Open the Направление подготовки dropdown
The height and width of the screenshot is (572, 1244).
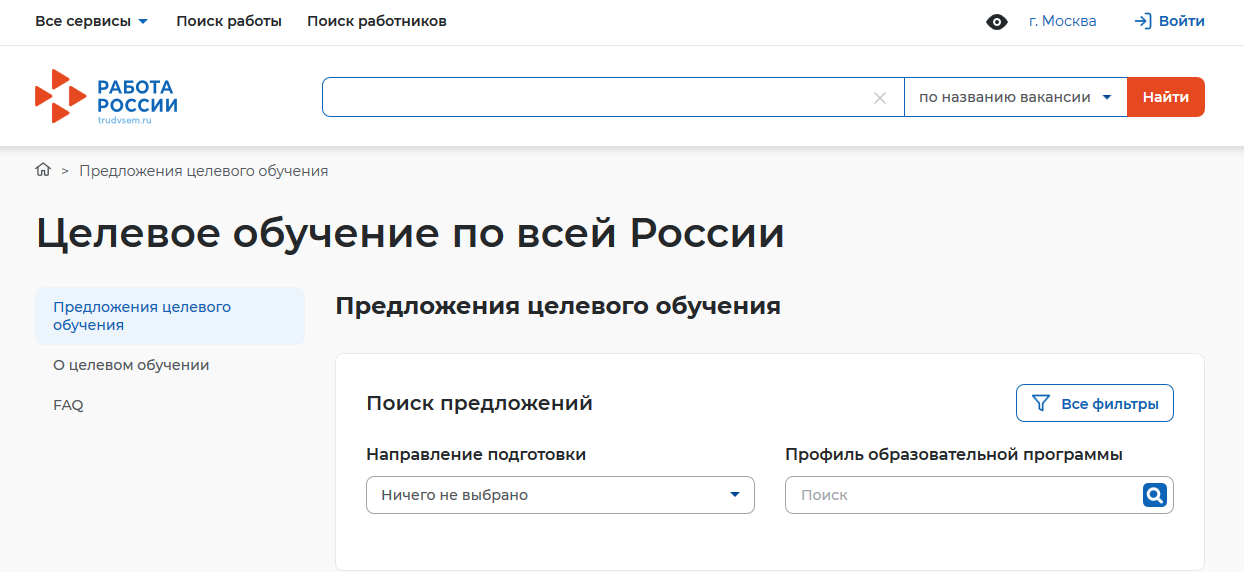click(560, 495)
